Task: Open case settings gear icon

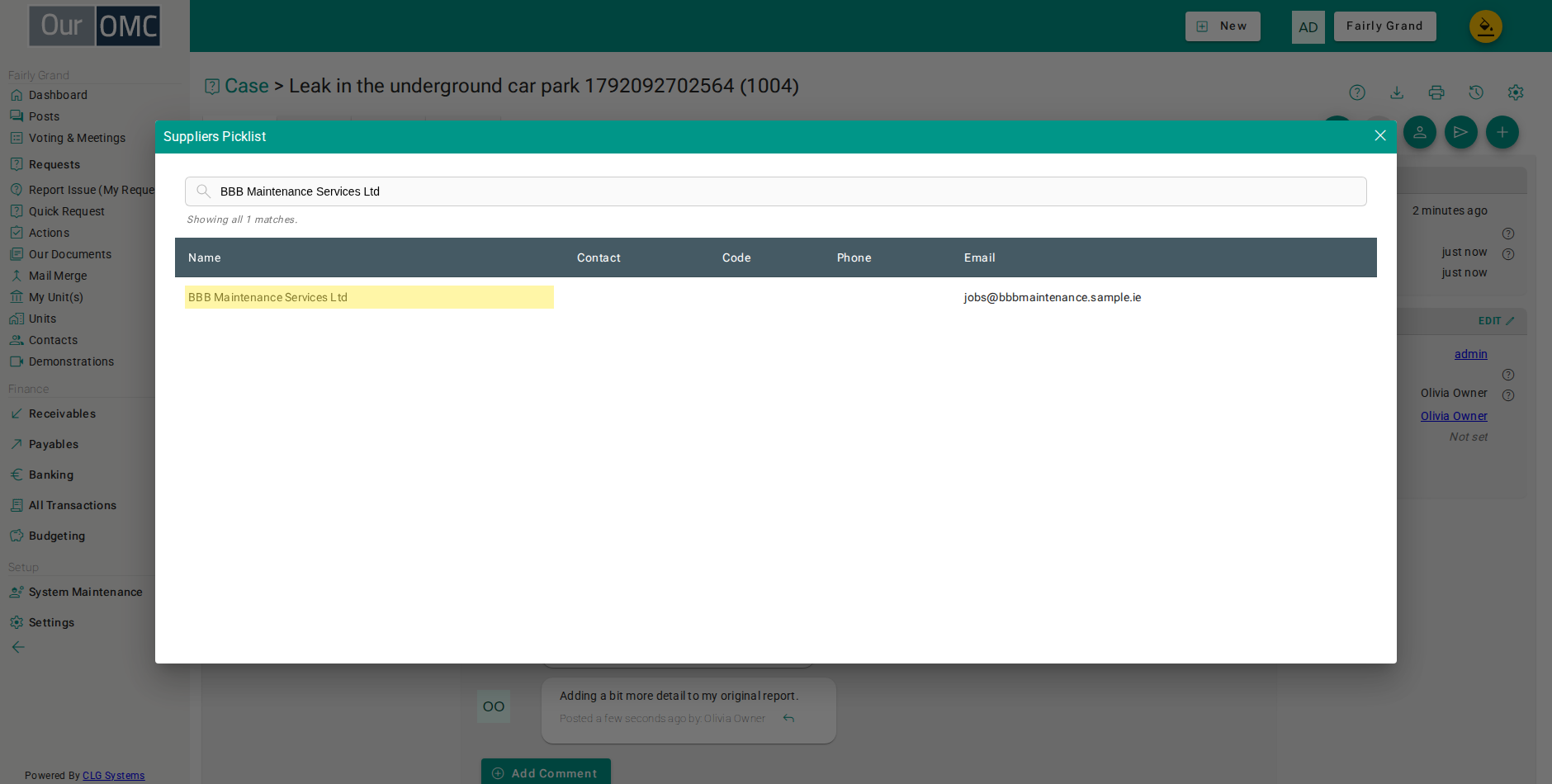Action: click(1516, 92)
